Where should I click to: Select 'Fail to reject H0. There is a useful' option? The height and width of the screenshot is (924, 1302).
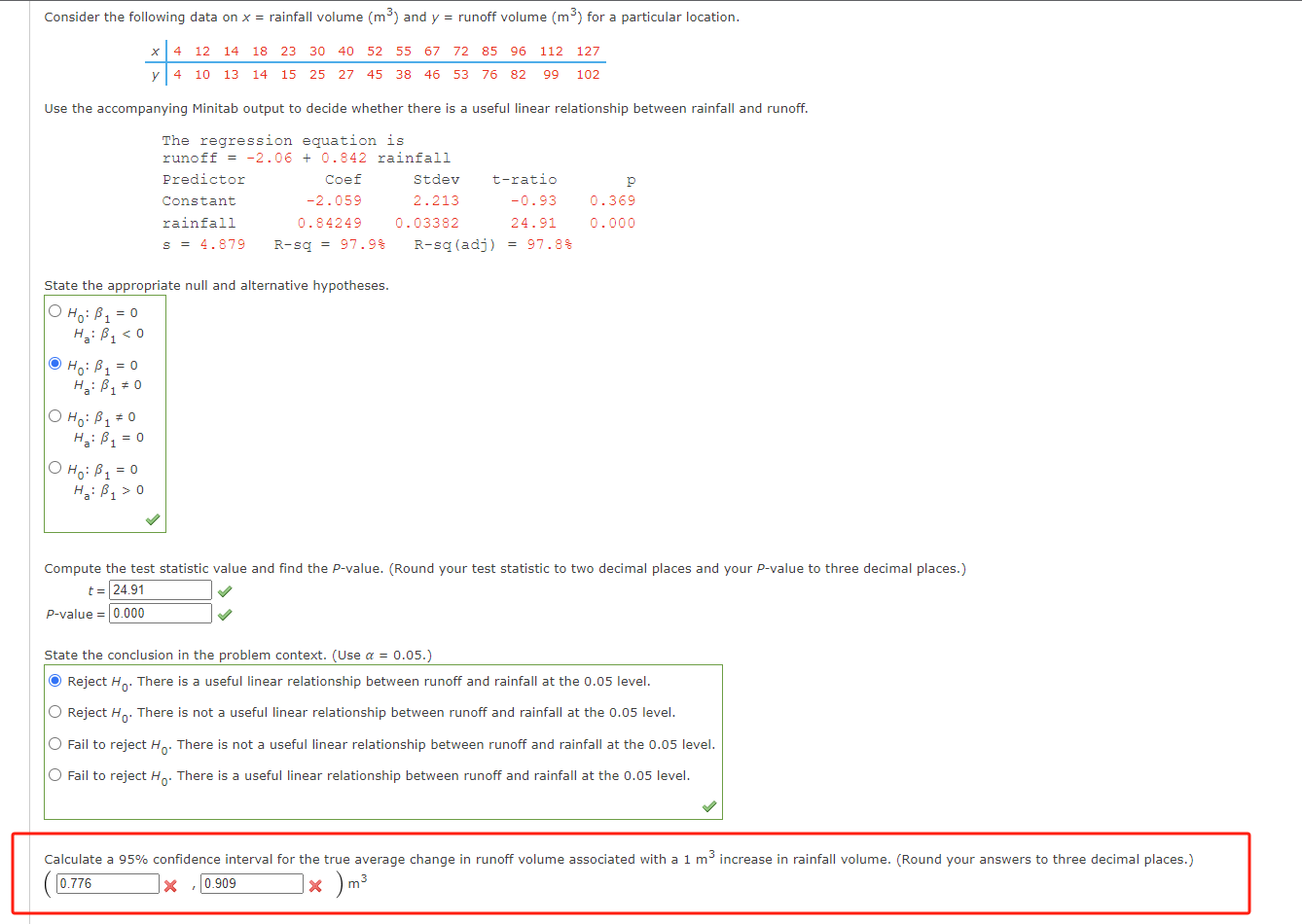55,773
